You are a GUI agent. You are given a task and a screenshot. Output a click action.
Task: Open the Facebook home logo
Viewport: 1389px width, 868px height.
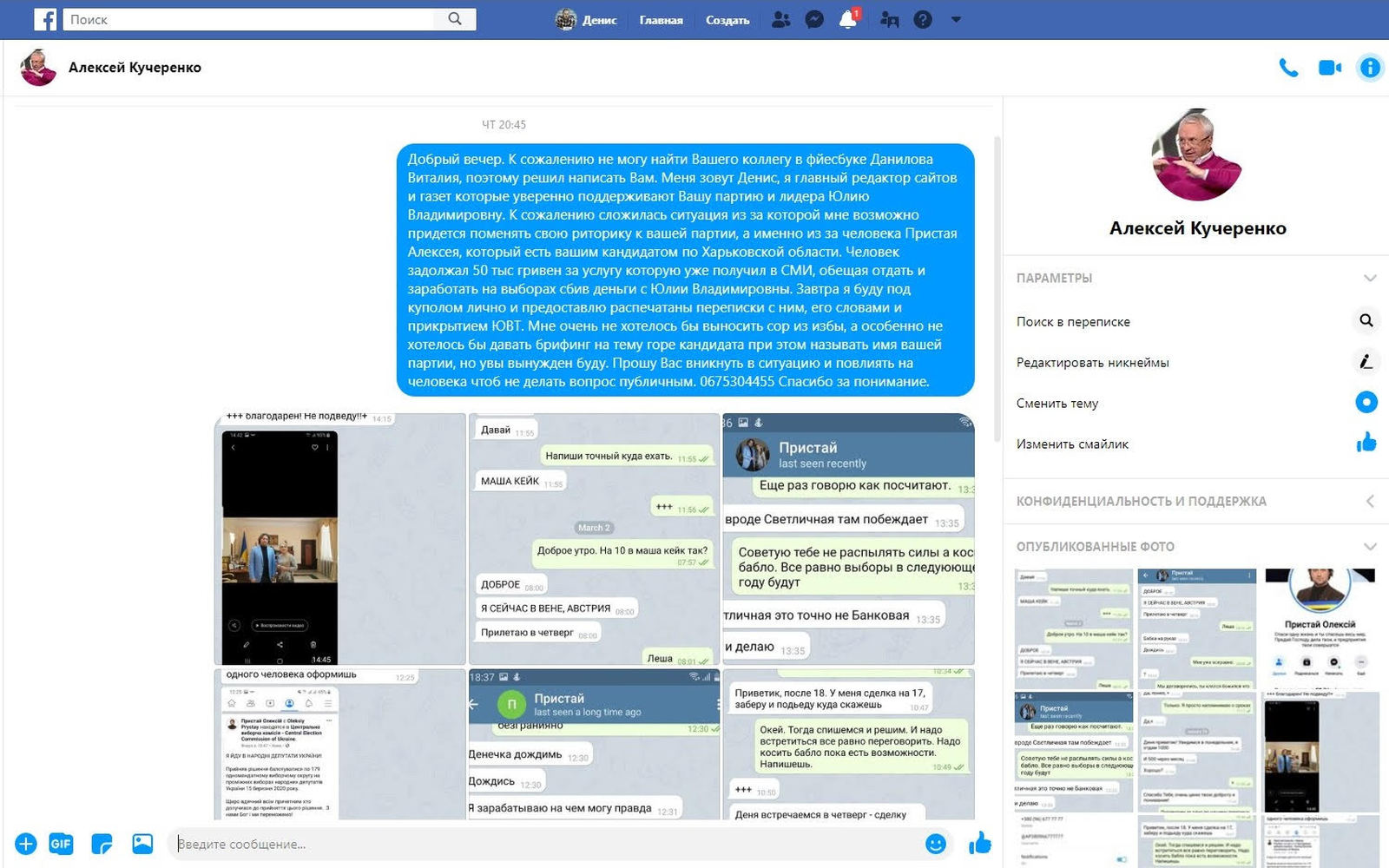pyautogui.click(x=45, y=19)
